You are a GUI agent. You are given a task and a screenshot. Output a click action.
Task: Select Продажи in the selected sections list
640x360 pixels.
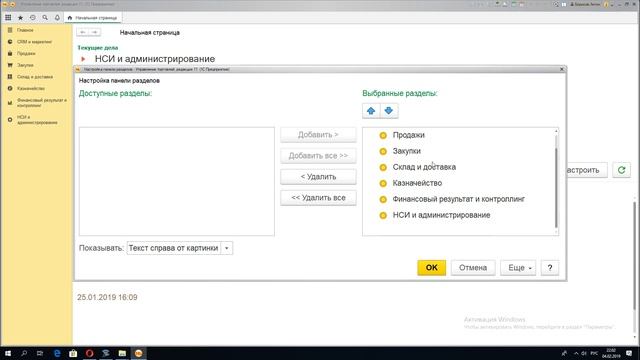point(409,135)
